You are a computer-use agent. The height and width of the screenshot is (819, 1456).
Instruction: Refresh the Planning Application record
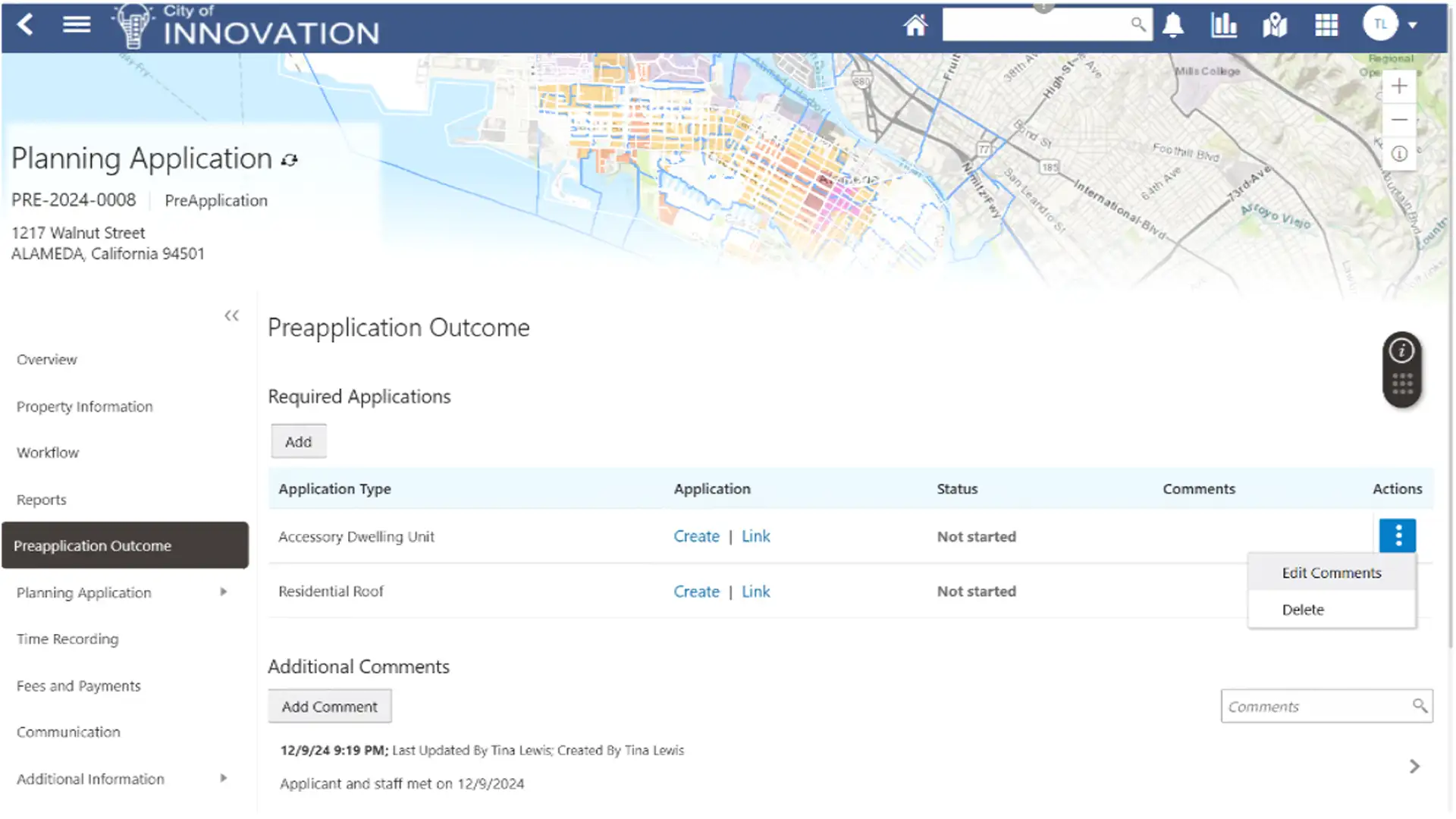[290, 160]
